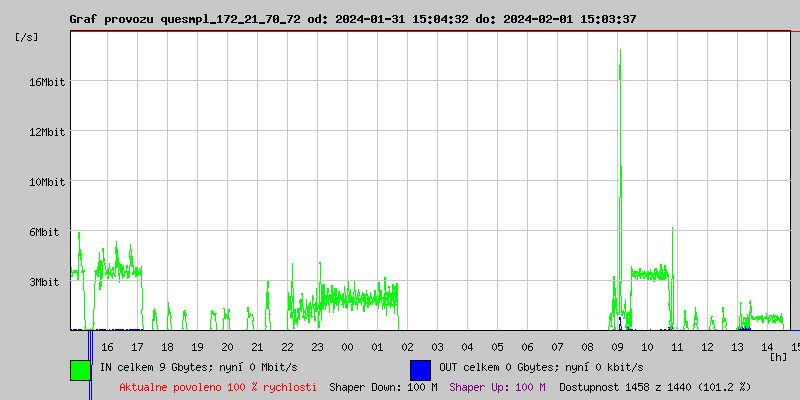This screenshot has height=400, width=800.
Task: Select hour 17 on the time axis
Action: [137, 347]
